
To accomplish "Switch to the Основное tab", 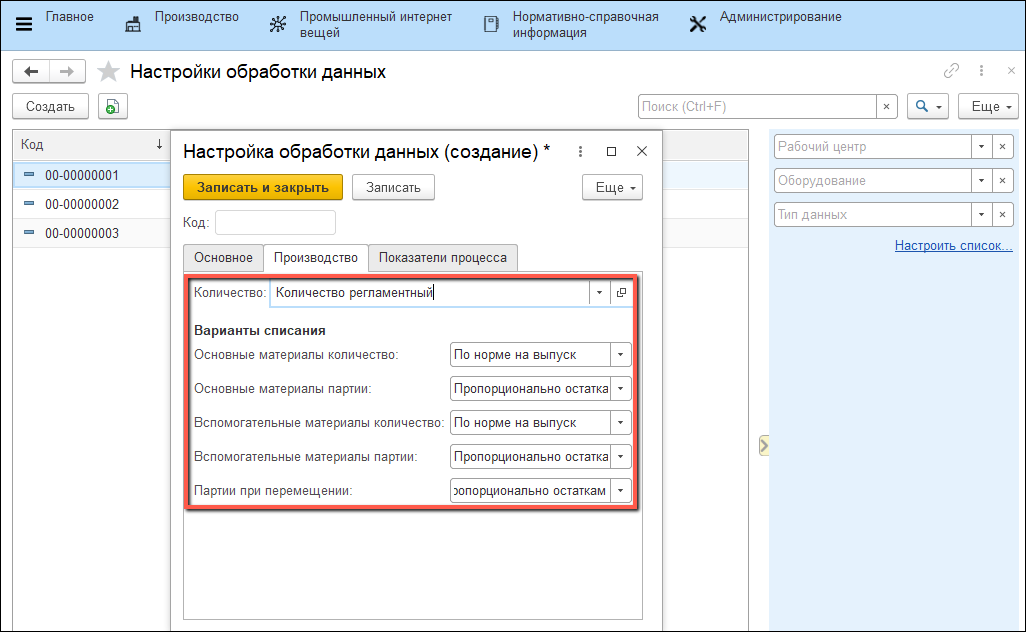I will (223, 258).
